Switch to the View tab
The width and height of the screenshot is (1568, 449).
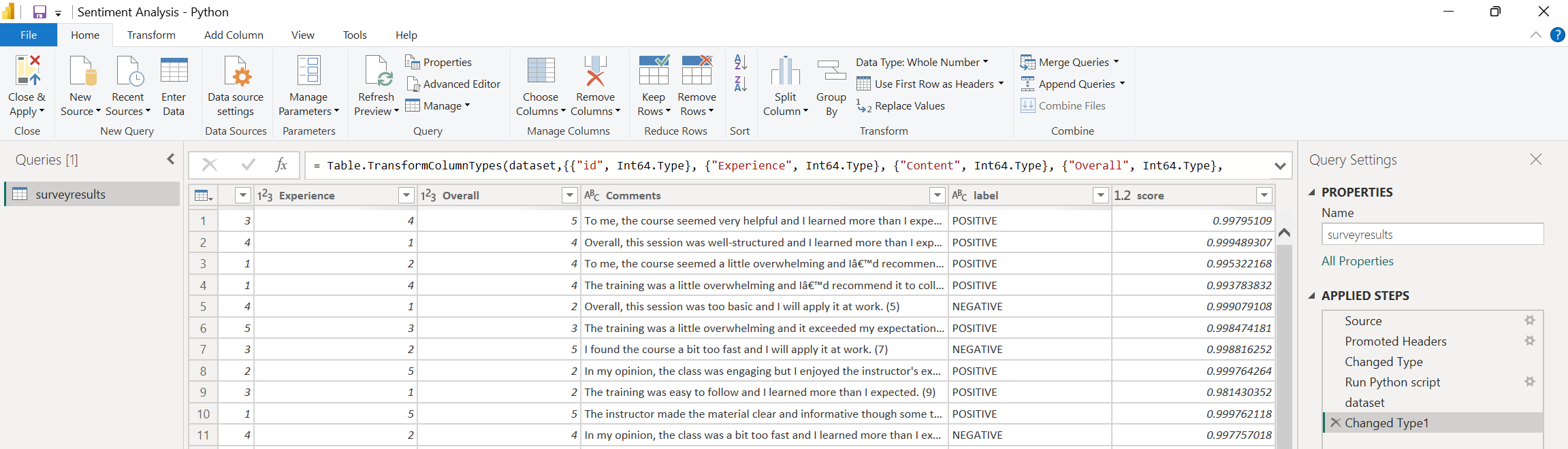pyautogui.click(x=303, y=35)
